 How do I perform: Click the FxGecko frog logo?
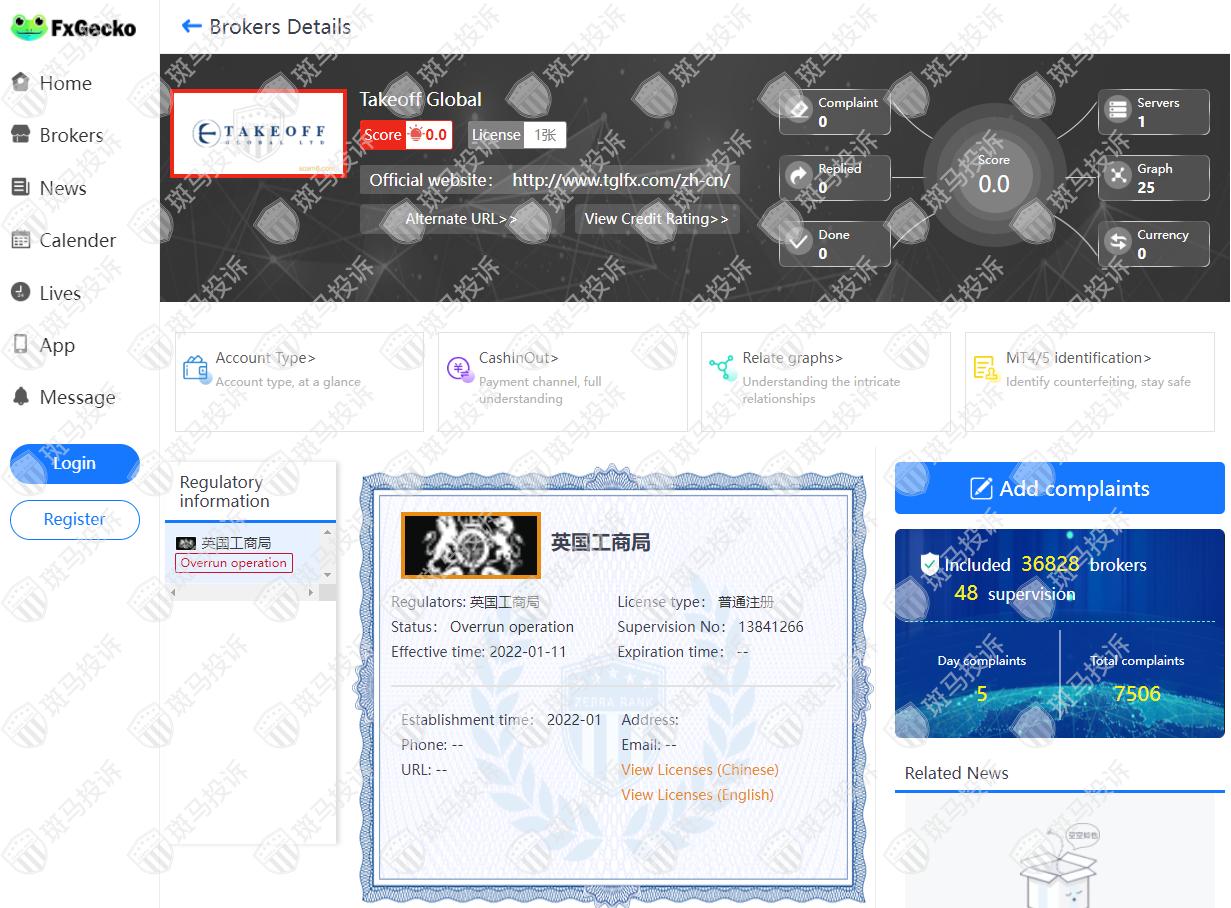30,27
